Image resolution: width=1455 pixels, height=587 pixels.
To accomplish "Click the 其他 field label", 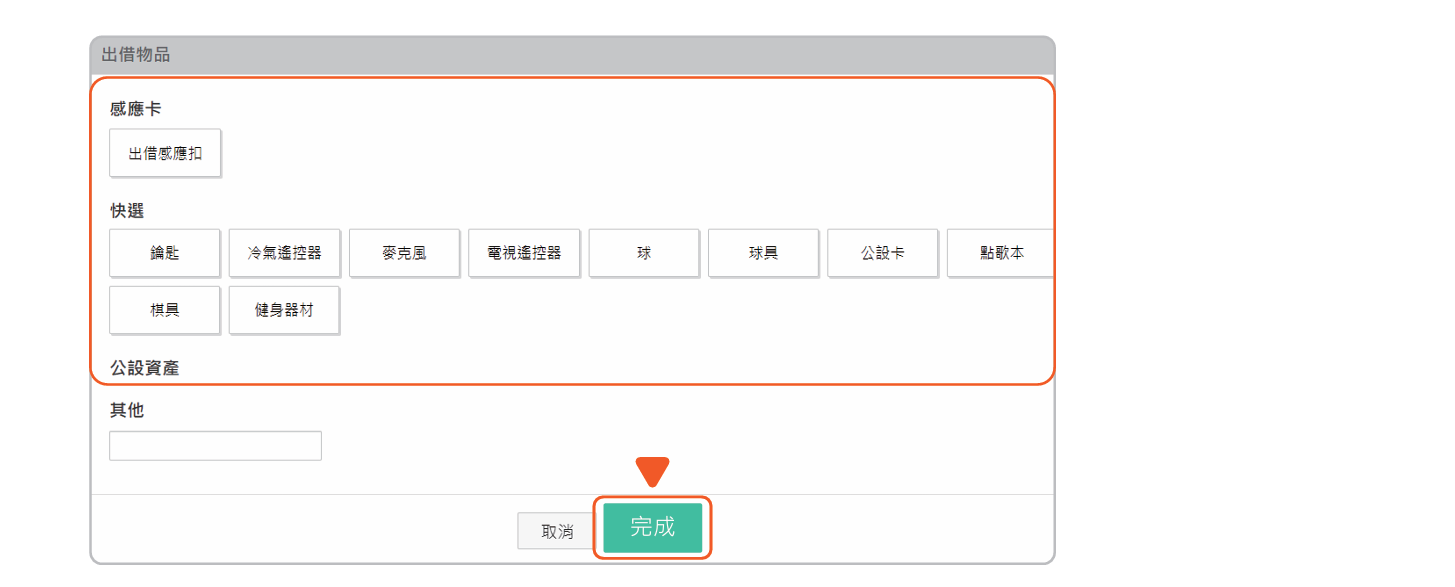I will point(127,410).
